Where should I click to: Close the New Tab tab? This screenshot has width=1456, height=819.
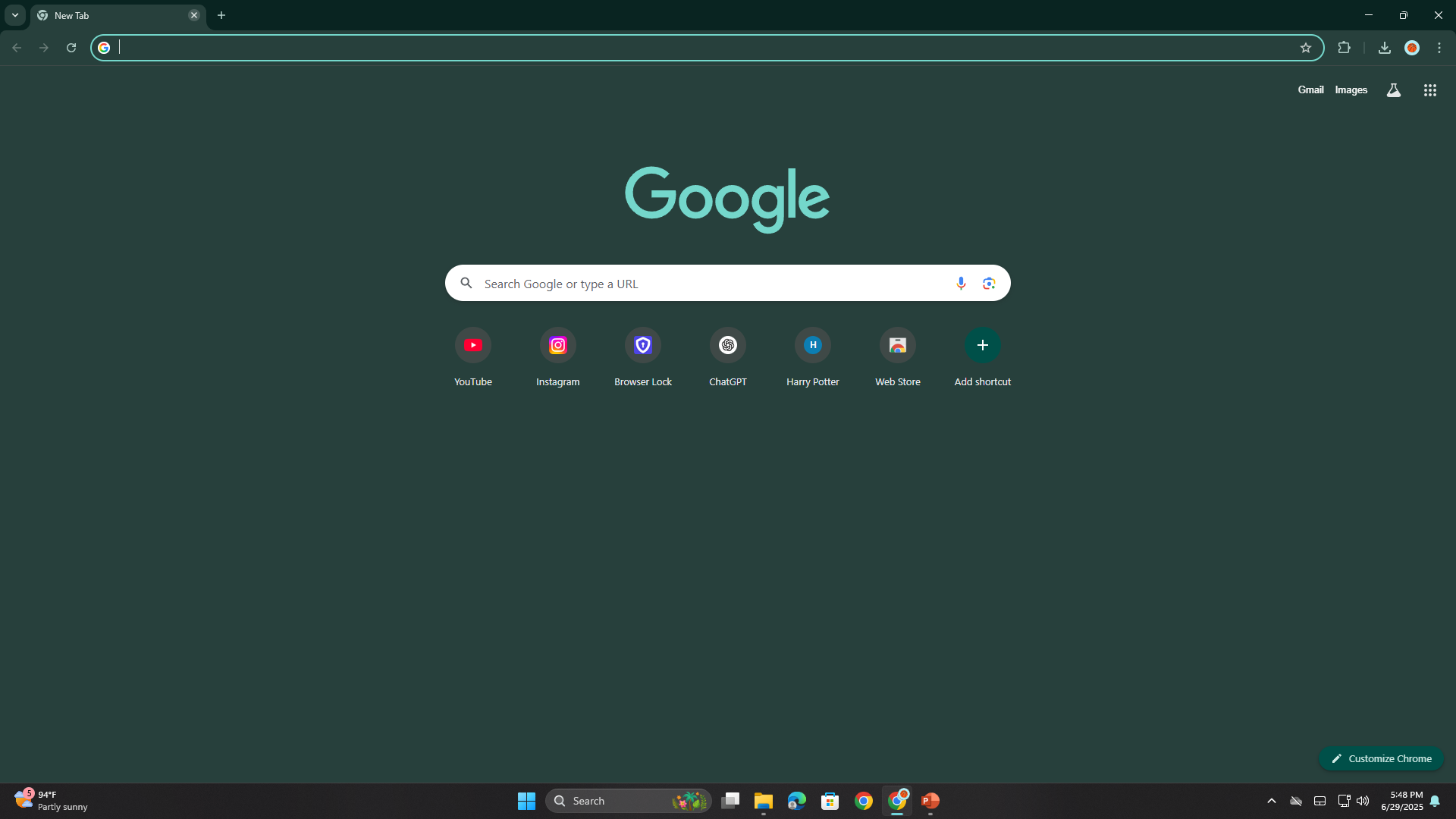[194, 15]
